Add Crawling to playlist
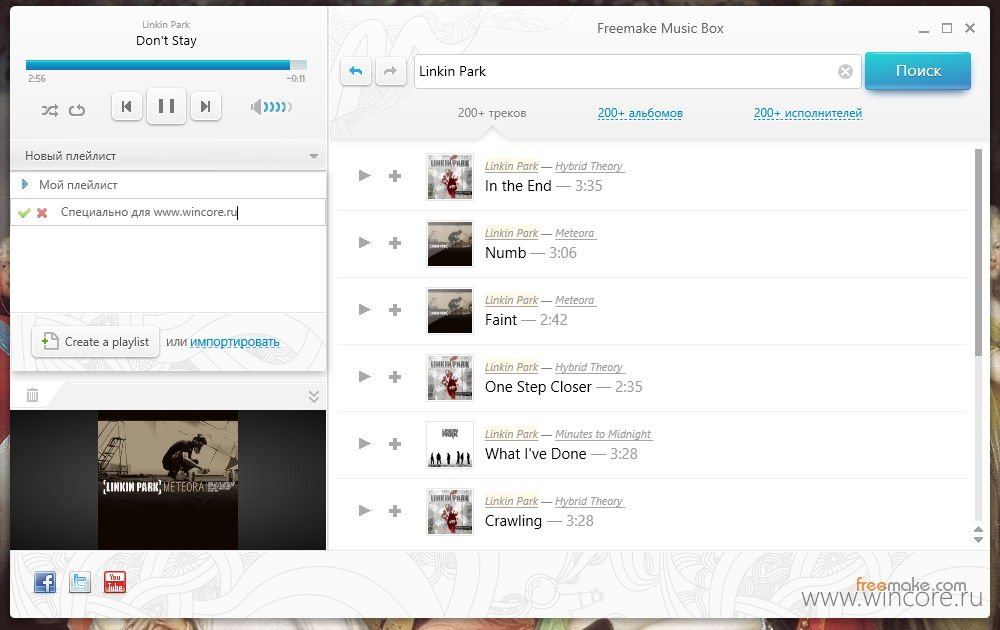 pos(395,511)
